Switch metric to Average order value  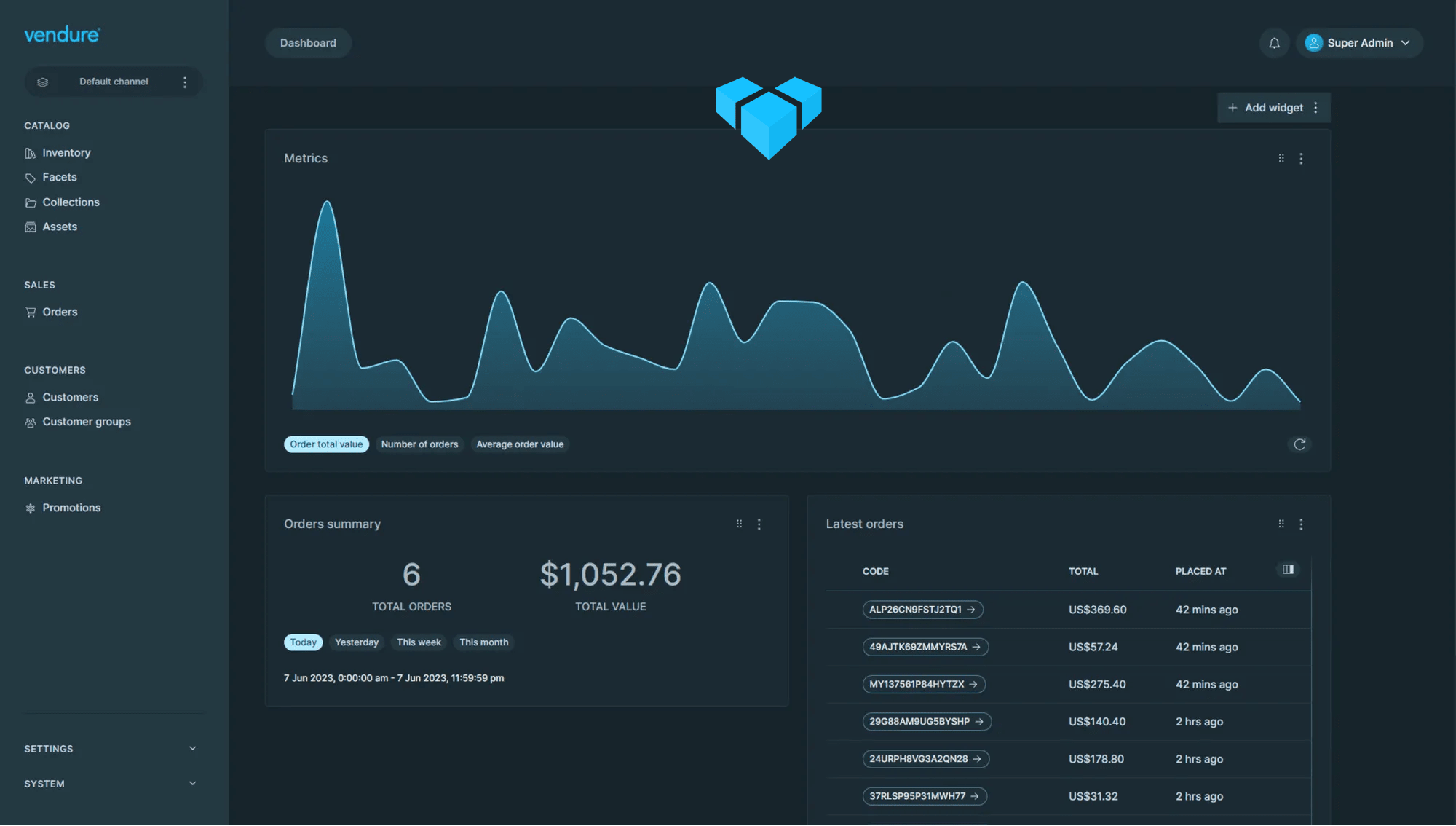pos(520,444)
